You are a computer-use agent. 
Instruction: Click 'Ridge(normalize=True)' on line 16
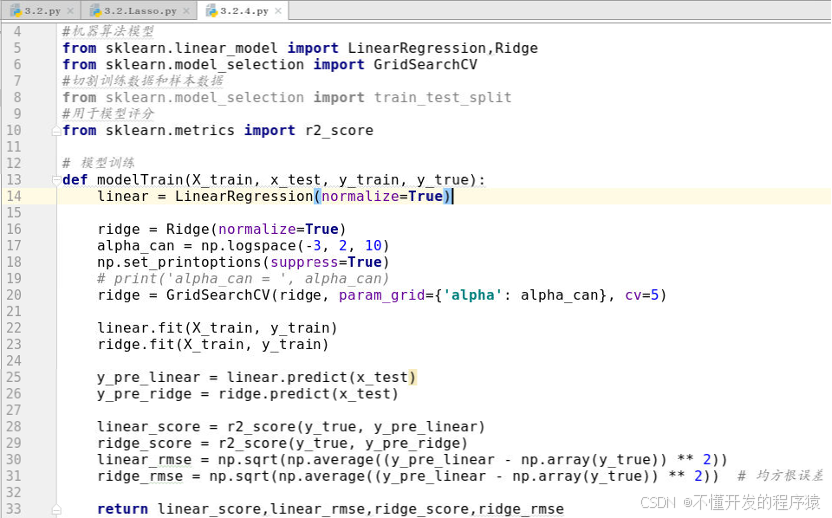[256, 229]
